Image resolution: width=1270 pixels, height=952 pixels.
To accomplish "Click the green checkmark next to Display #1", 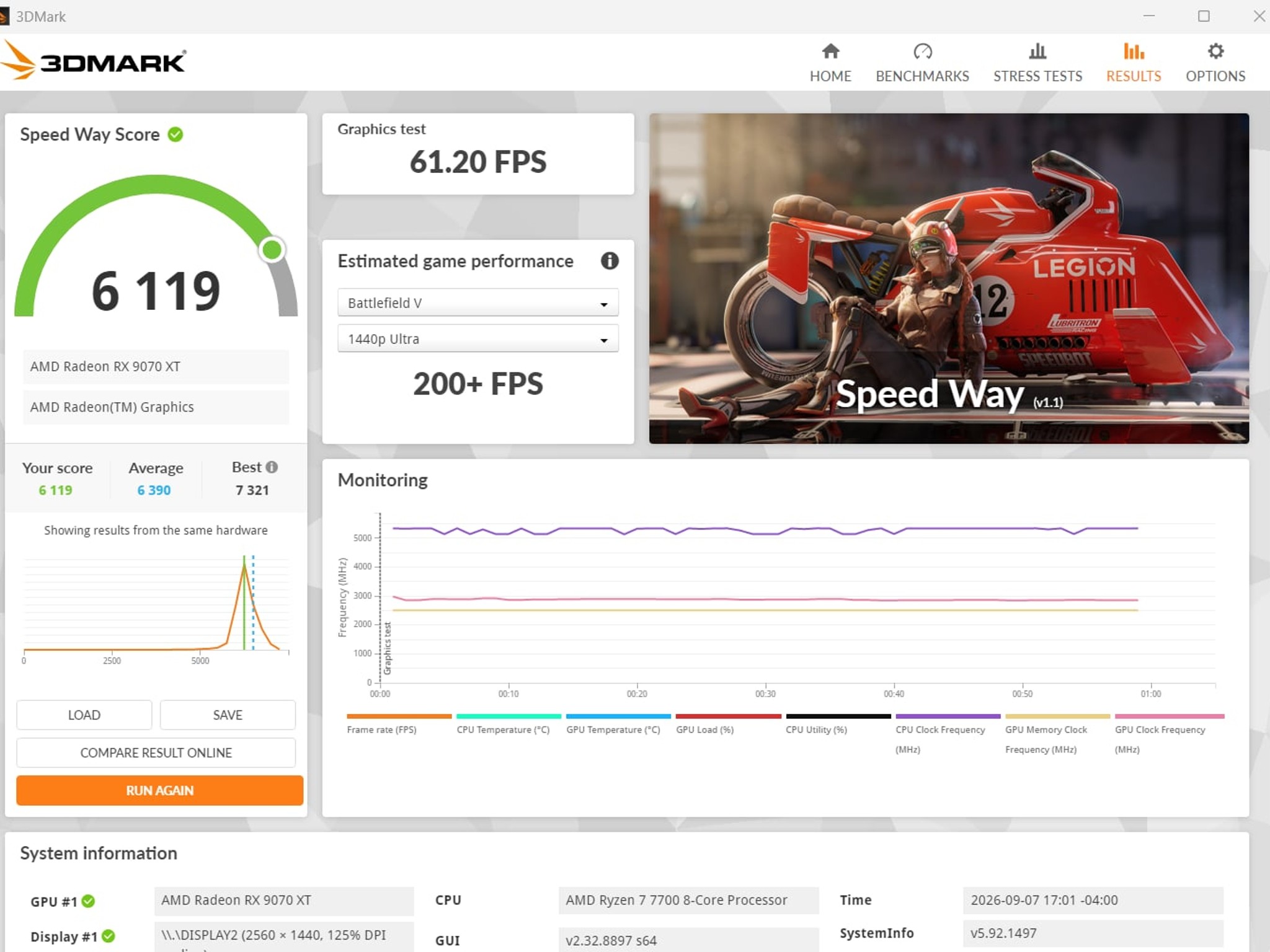I will click(x=109, y=936).
